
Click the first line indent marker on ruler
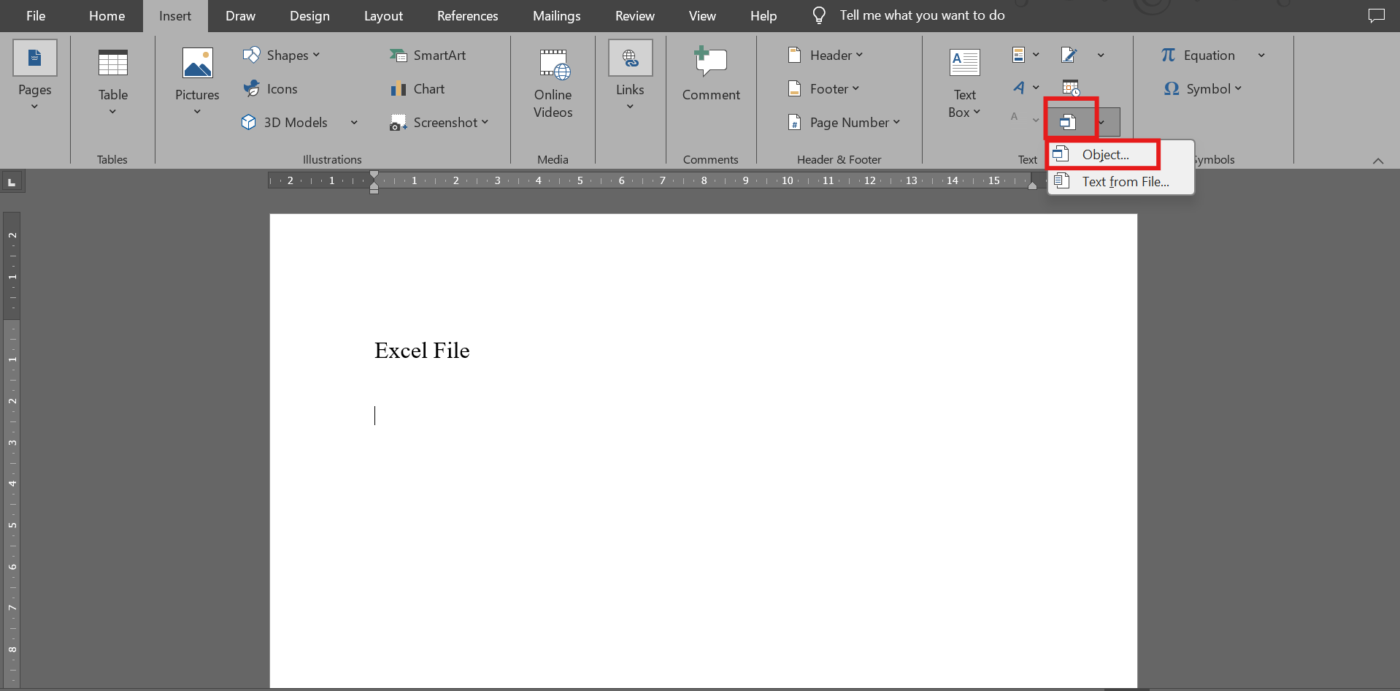click(374, 175)
